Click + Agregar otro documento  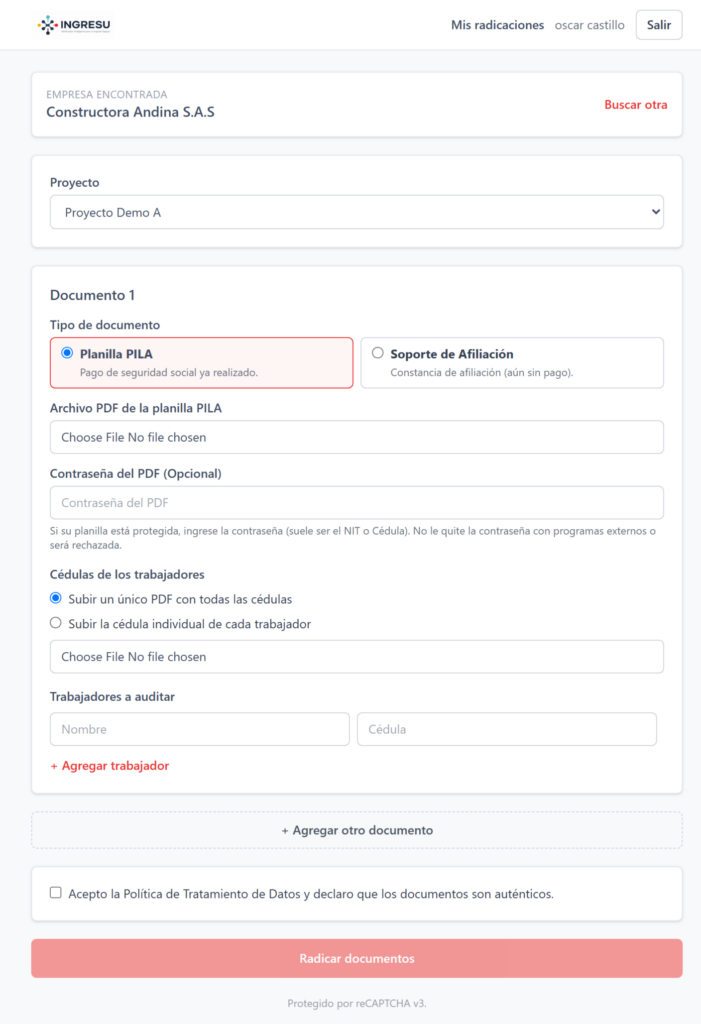(x=357, y=830)
